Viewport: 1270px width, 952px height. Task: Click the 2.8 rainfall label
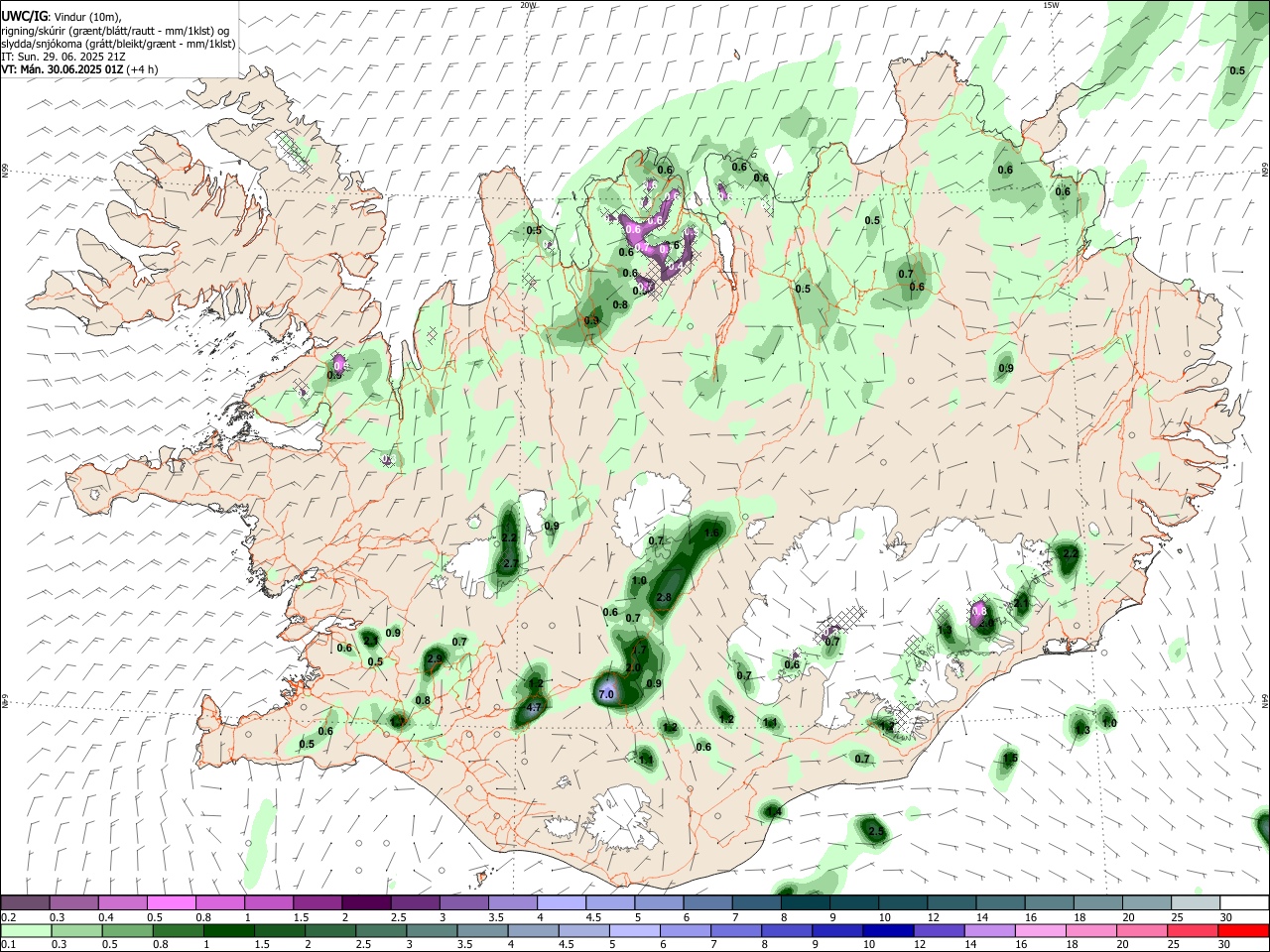(x=664, y=597)
